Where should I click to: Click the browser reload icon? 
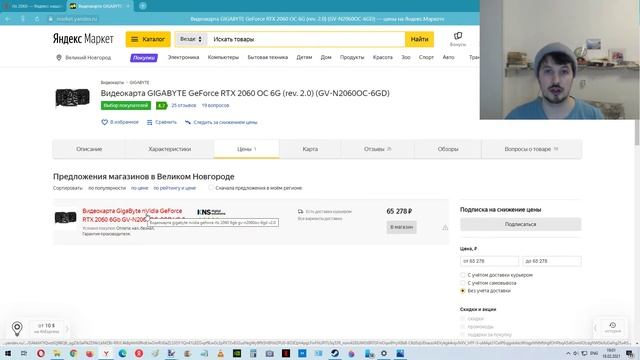pyautogui.click(x=37, y=19)
